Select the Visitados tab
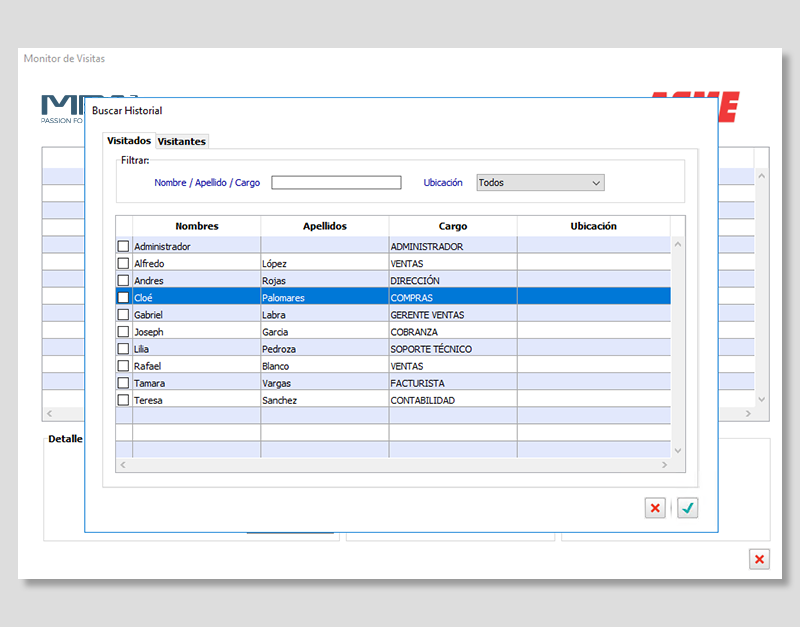 pyautogui.click(x=129, y=141)
